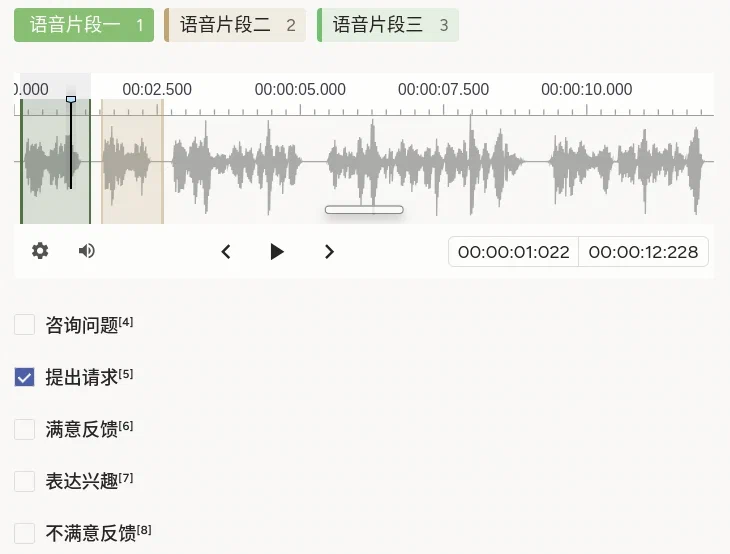Image resolution: width=730 pixels, height=554 pixels.
Task: Click the 00:00:07.500 timeline mark
Action: tap(444, 89)
